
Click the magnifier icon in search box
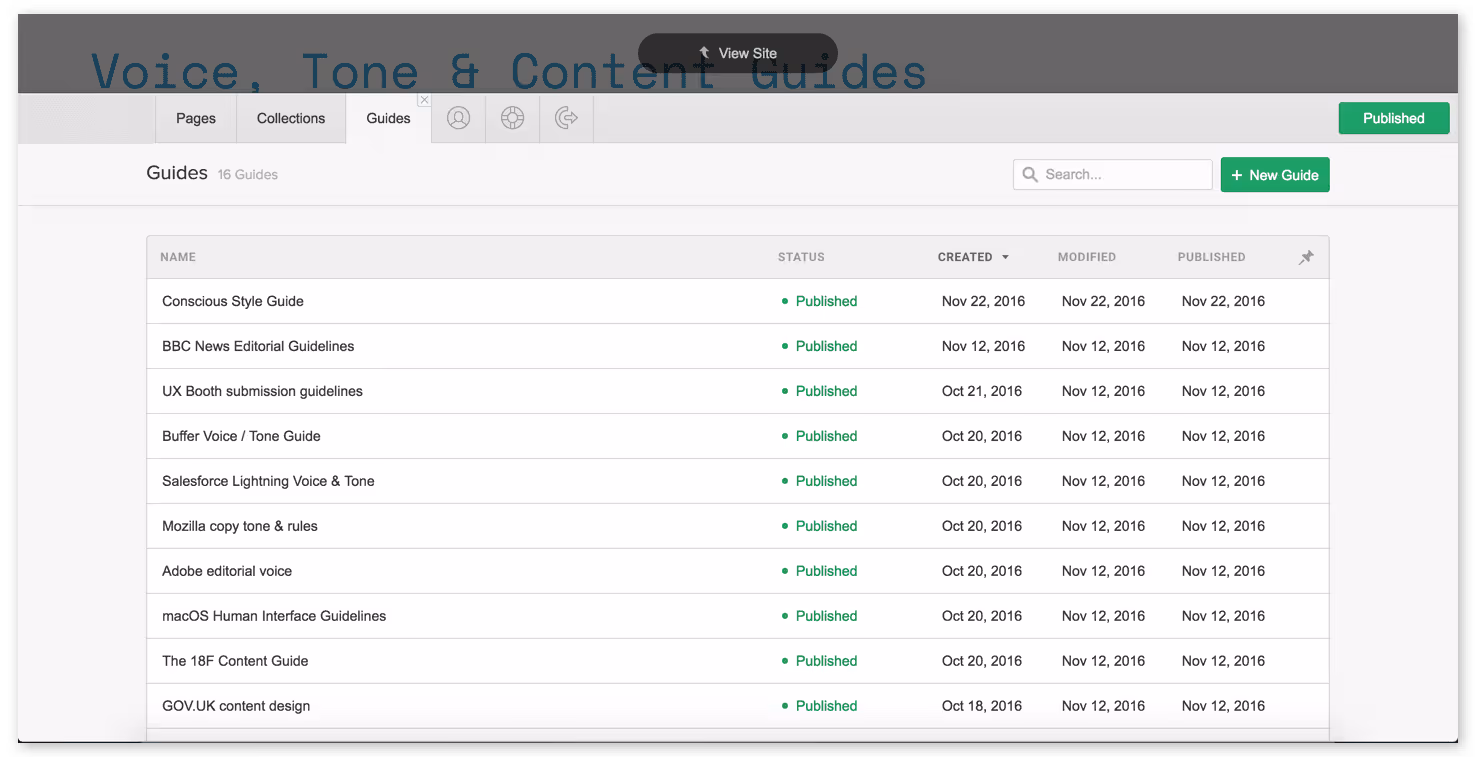[x=1030, y=174]
